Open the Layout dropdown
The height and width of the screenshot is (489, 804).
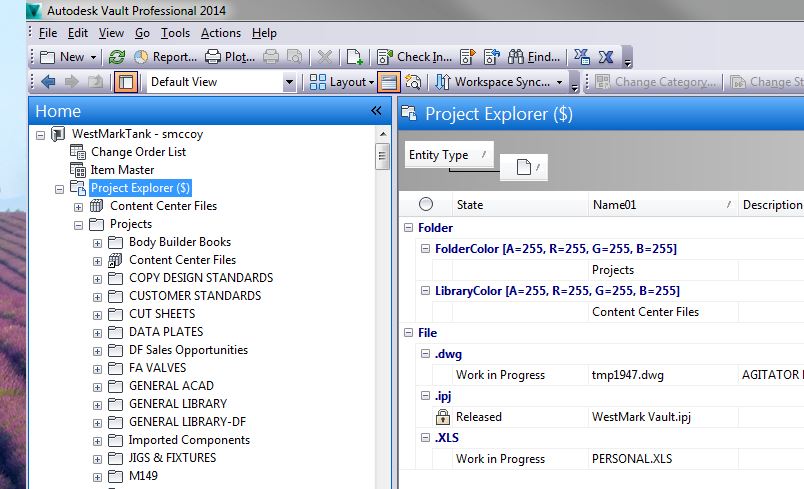click(341, 82)
